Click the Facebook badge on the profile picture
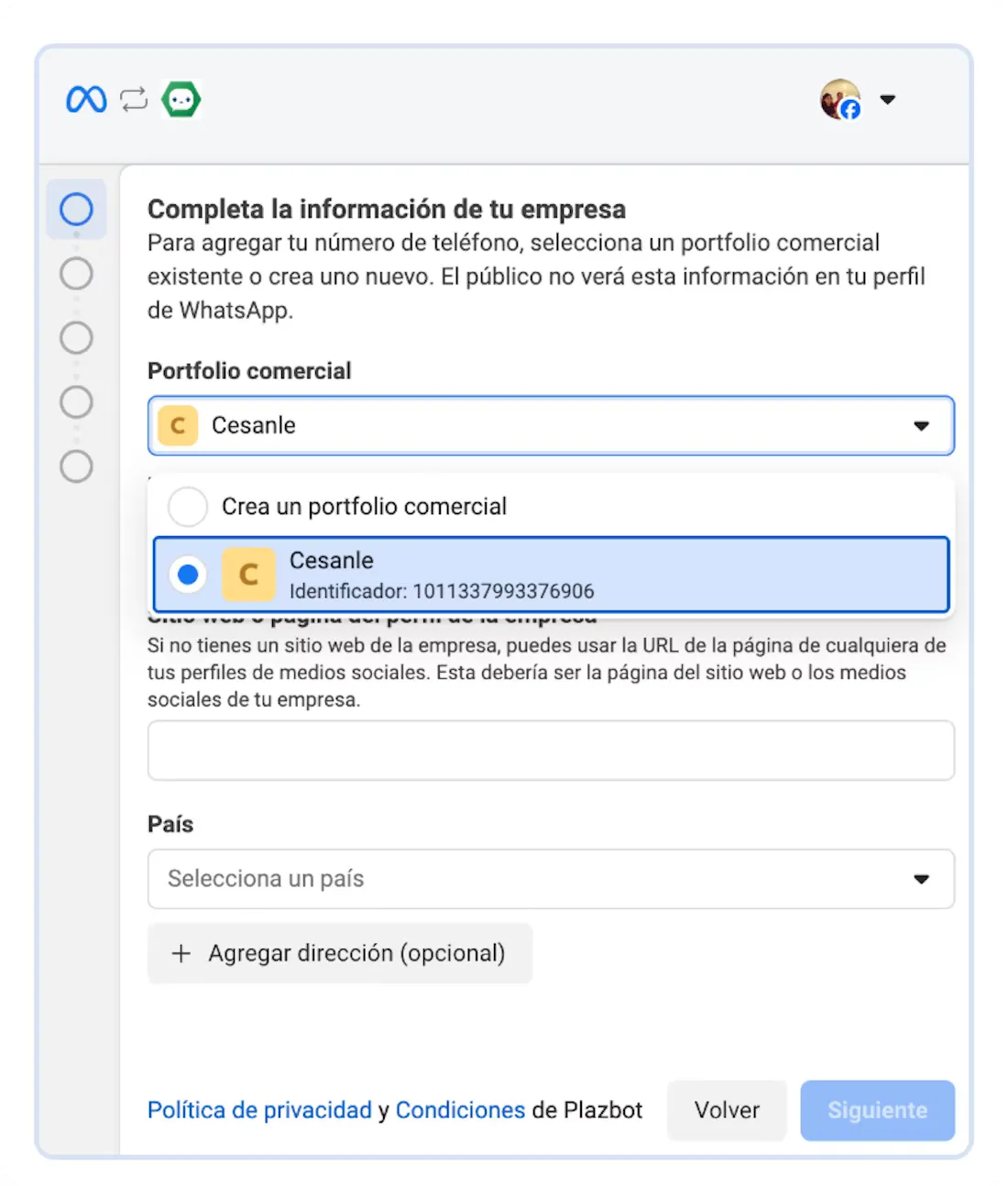This screenshot has height=1186, width=1008. (x=851, y=110)
